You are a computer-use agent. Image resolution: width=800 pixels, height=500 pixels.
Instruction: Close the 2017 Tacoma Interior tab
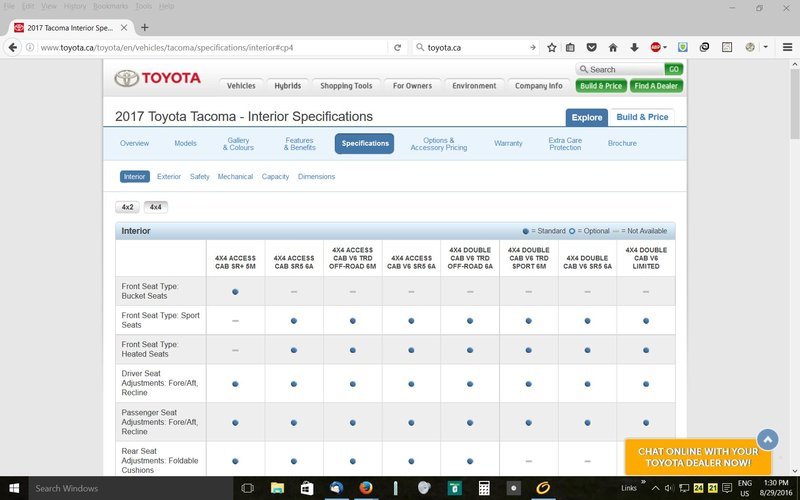click(x=124, y=28)
